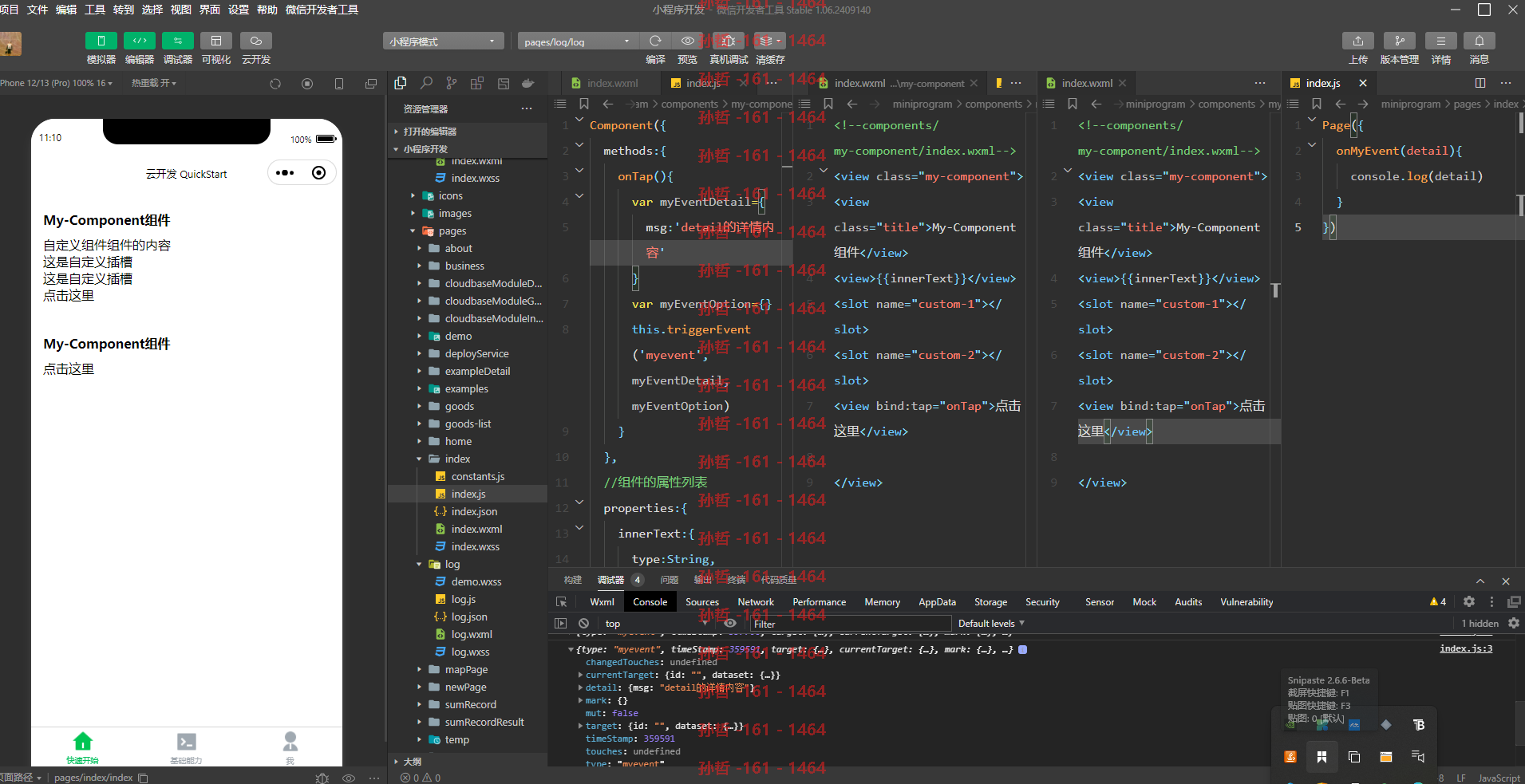
Task: Toggle the 编辑器 editor panel button
Action: point(139,41)
